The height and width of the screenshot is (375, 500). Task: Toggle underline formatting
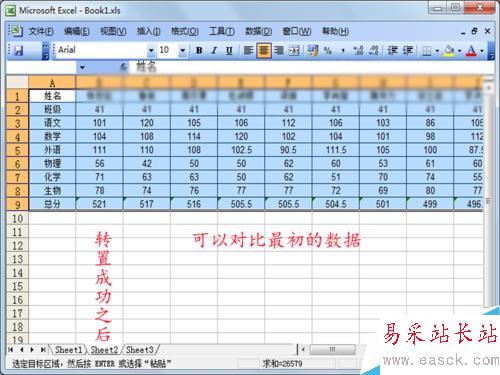(229, 51)
